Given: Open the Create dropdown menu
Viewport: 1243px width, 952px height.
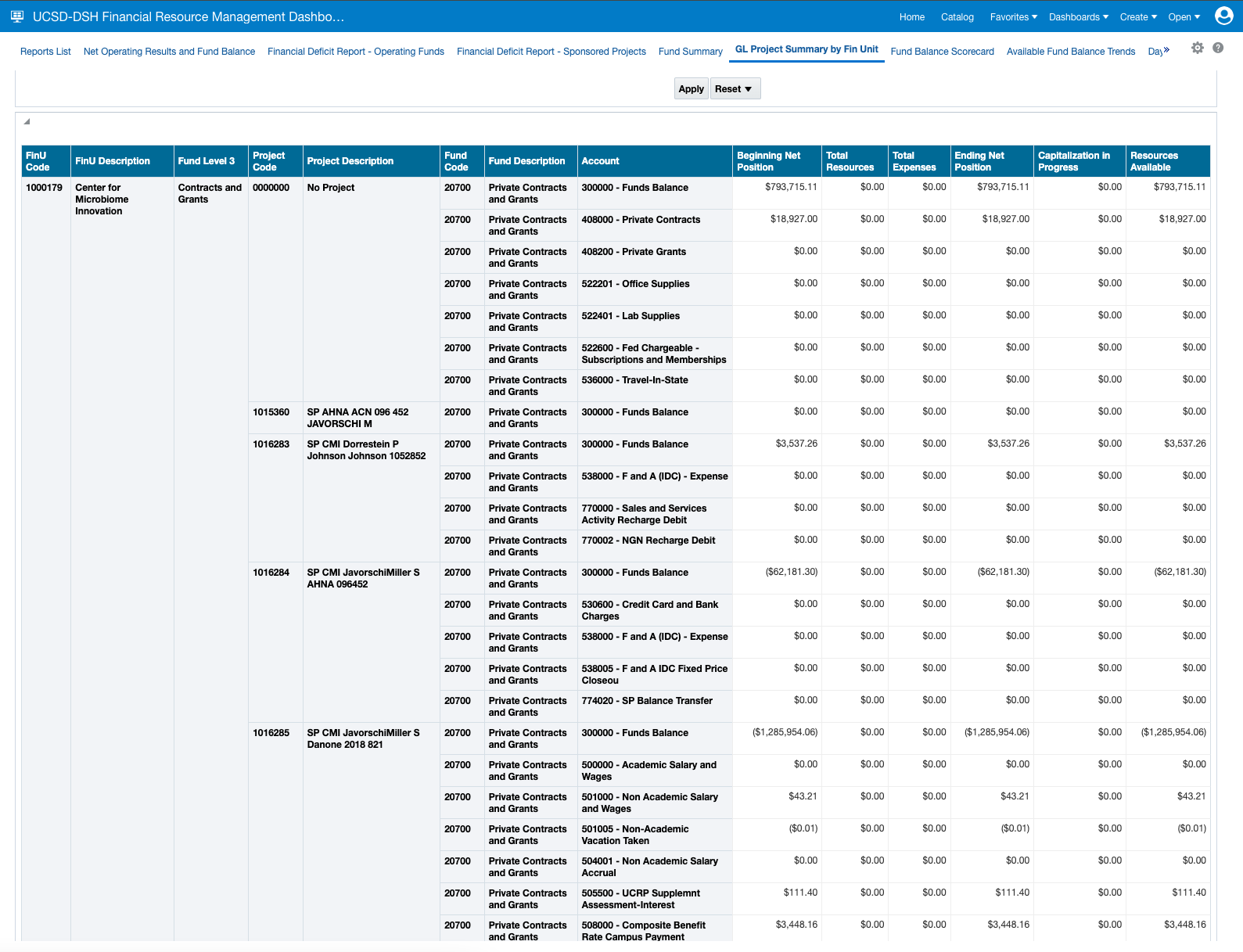Looking at the screenshot, I should (x=1138, y=17).
